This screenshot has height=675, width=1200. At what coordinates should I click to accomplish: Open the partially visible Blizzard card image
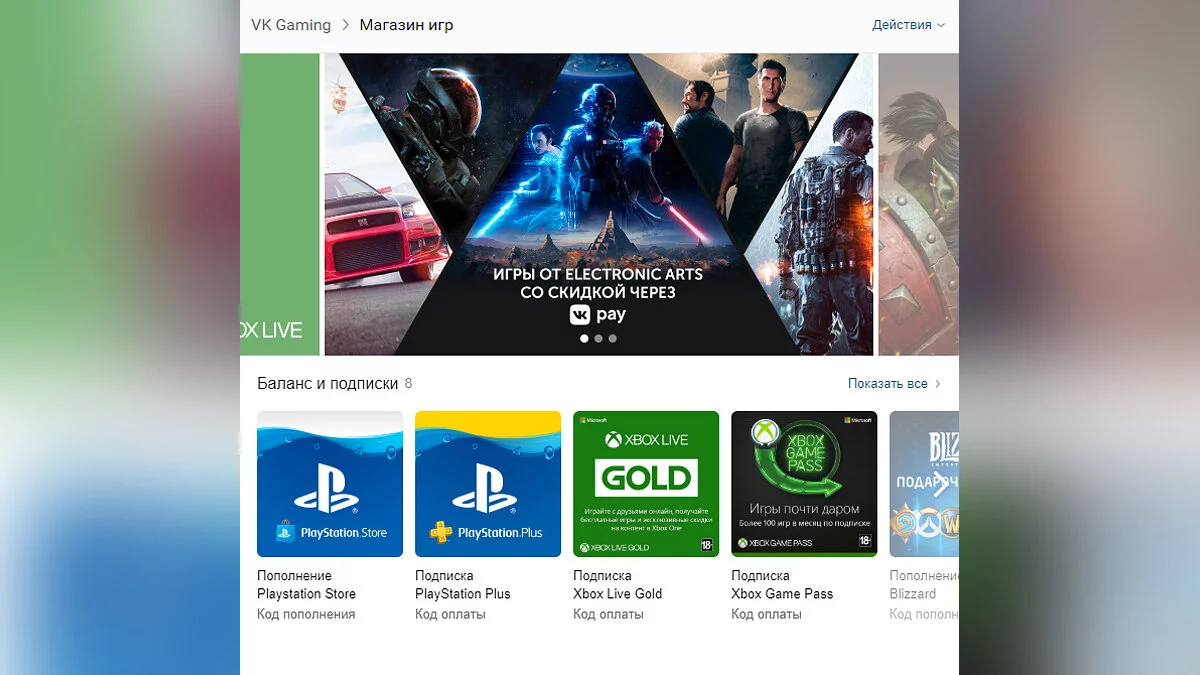point(924,484)
